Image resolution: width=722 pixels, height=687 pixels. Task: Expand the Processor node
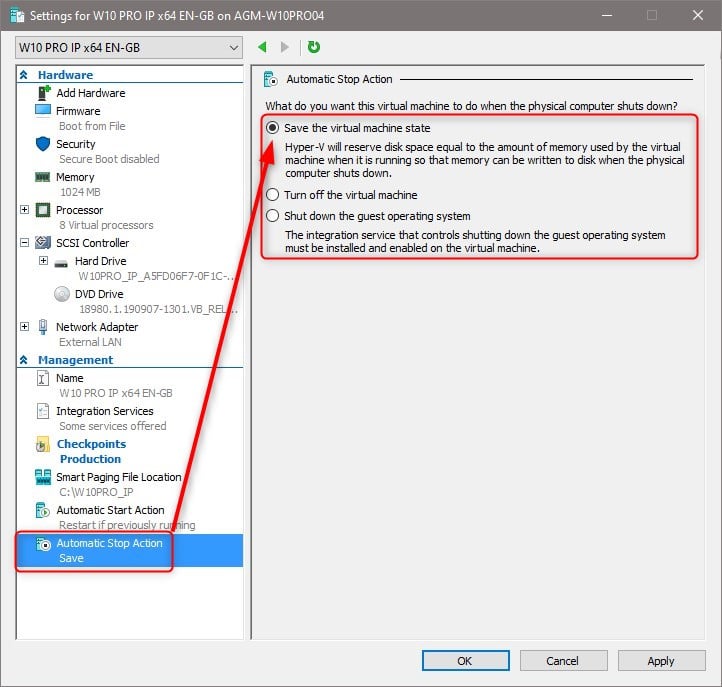point(24,210)
